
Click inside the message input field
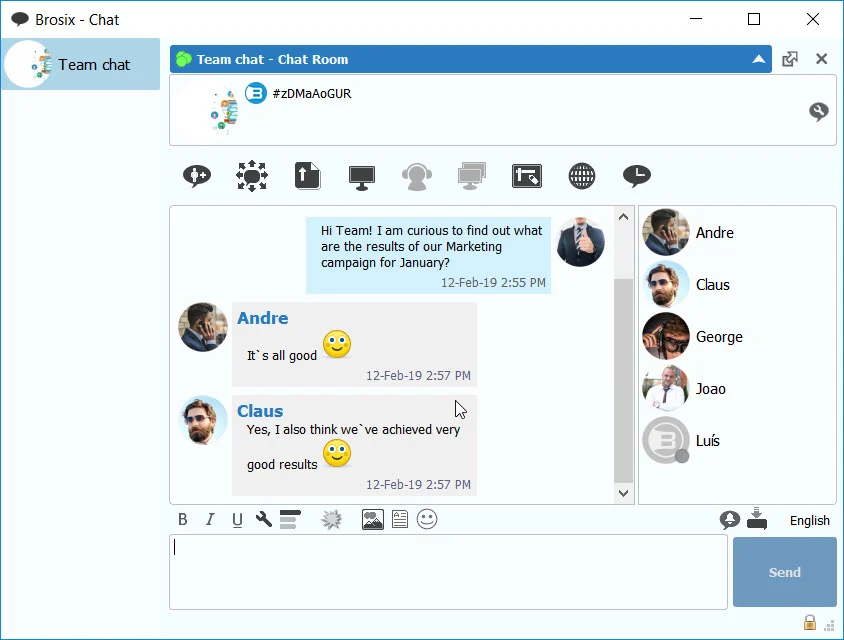(448, 570)
